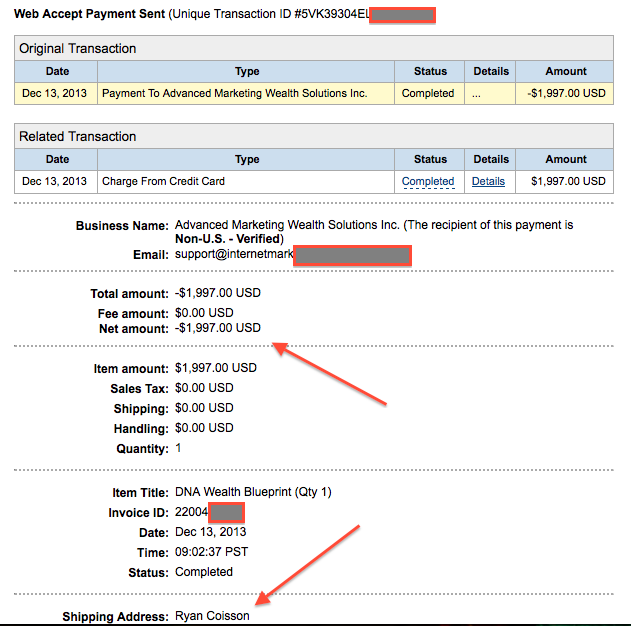Screen dimensions: 631x626
Task: Click the ellipsis in Original Transaction Details column
Action: (x=476, y=94)
